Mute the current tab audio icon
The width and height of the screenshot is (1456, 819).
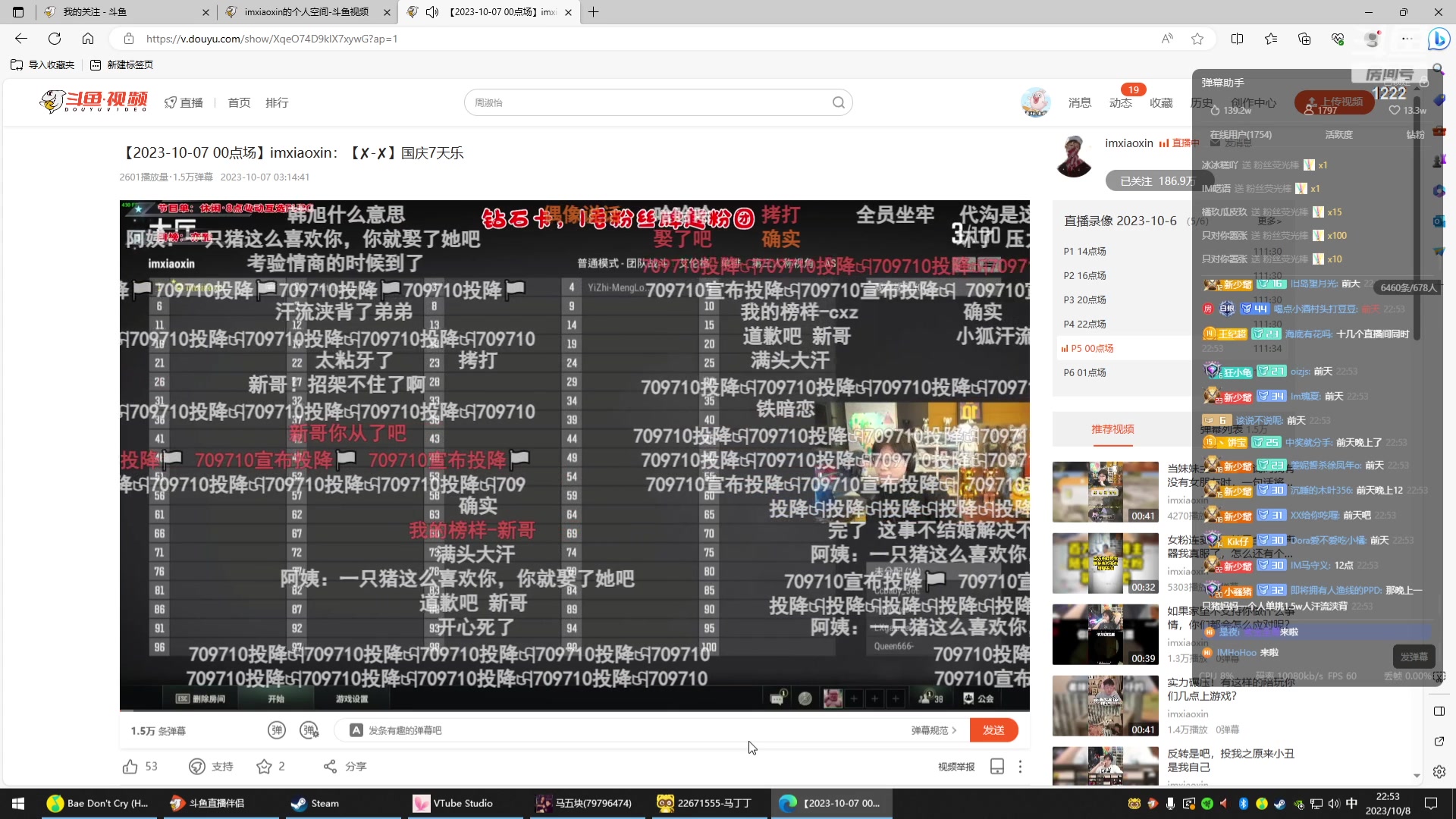click(x=432, y=12)
